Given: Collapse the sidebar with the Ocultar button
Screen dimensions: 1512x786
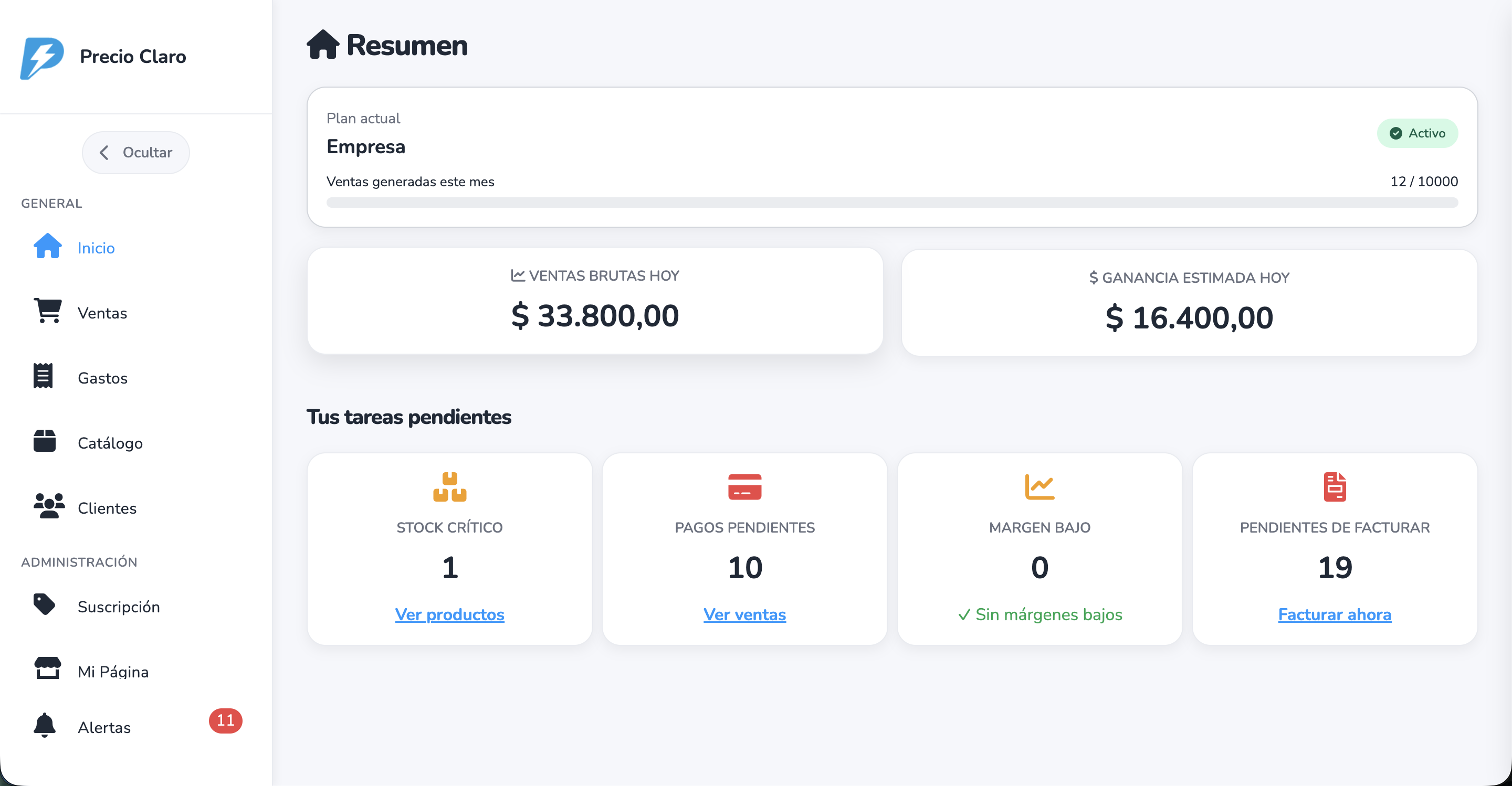Looking at the screenshot, I should [135, 153].
